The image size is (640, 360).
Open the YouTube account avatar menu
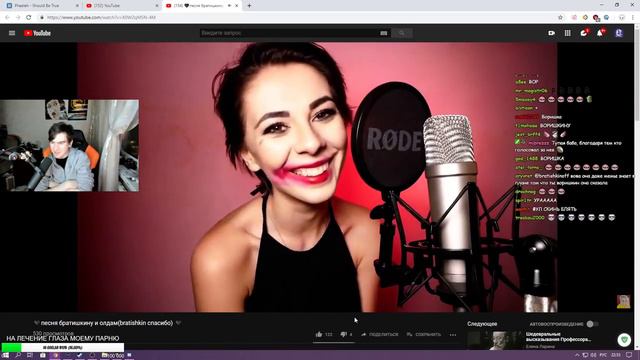pos(619,33)
